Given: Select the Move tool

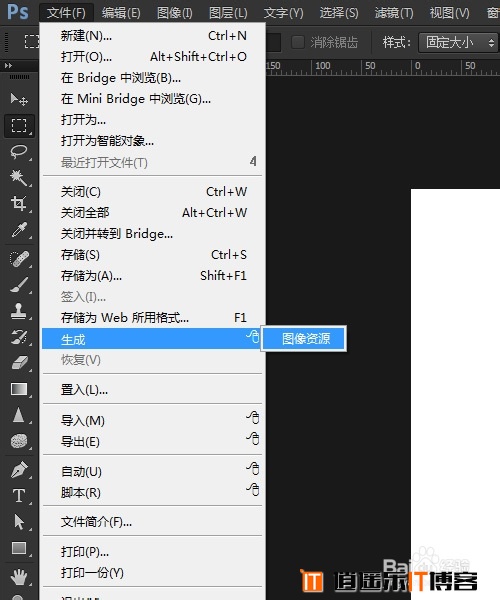Looking at the screenshot, I should click(x=19, y=99).
